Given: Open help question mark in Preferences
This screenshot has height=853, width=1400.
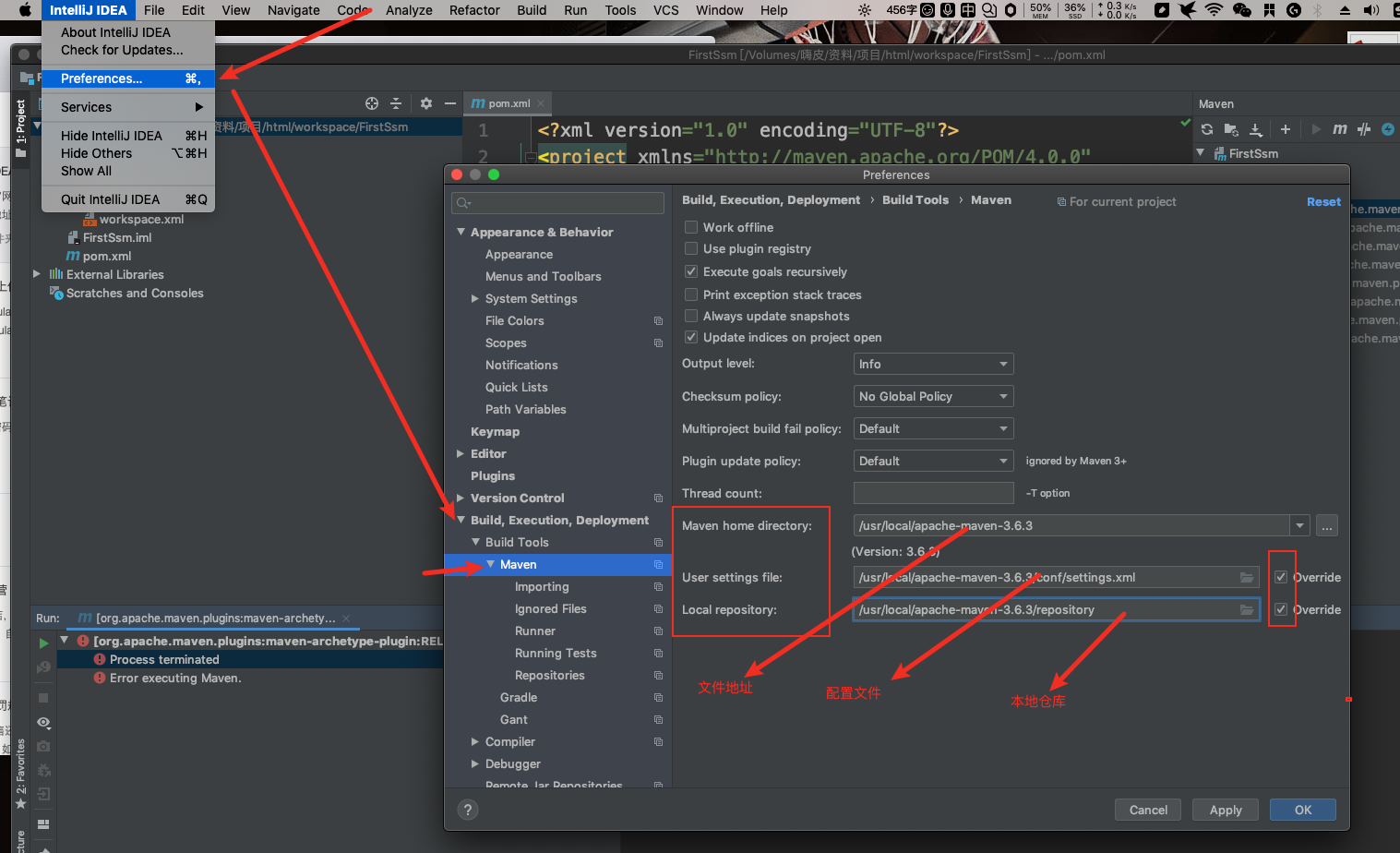Looking at the screenshot, I should point(468,810).
